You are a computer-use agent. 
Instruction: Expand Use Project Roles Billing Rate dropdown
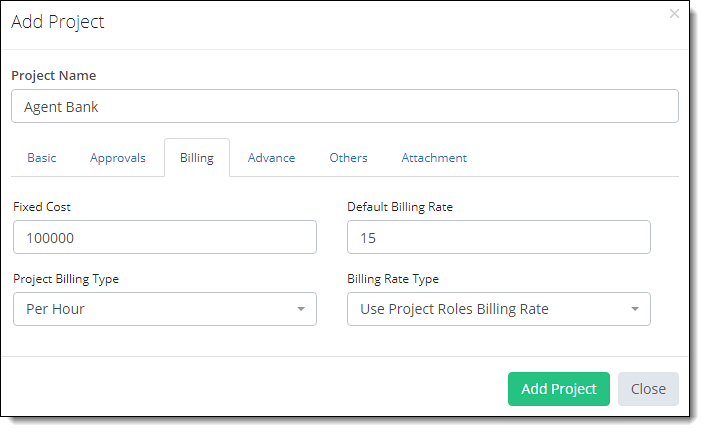[499, 309]
